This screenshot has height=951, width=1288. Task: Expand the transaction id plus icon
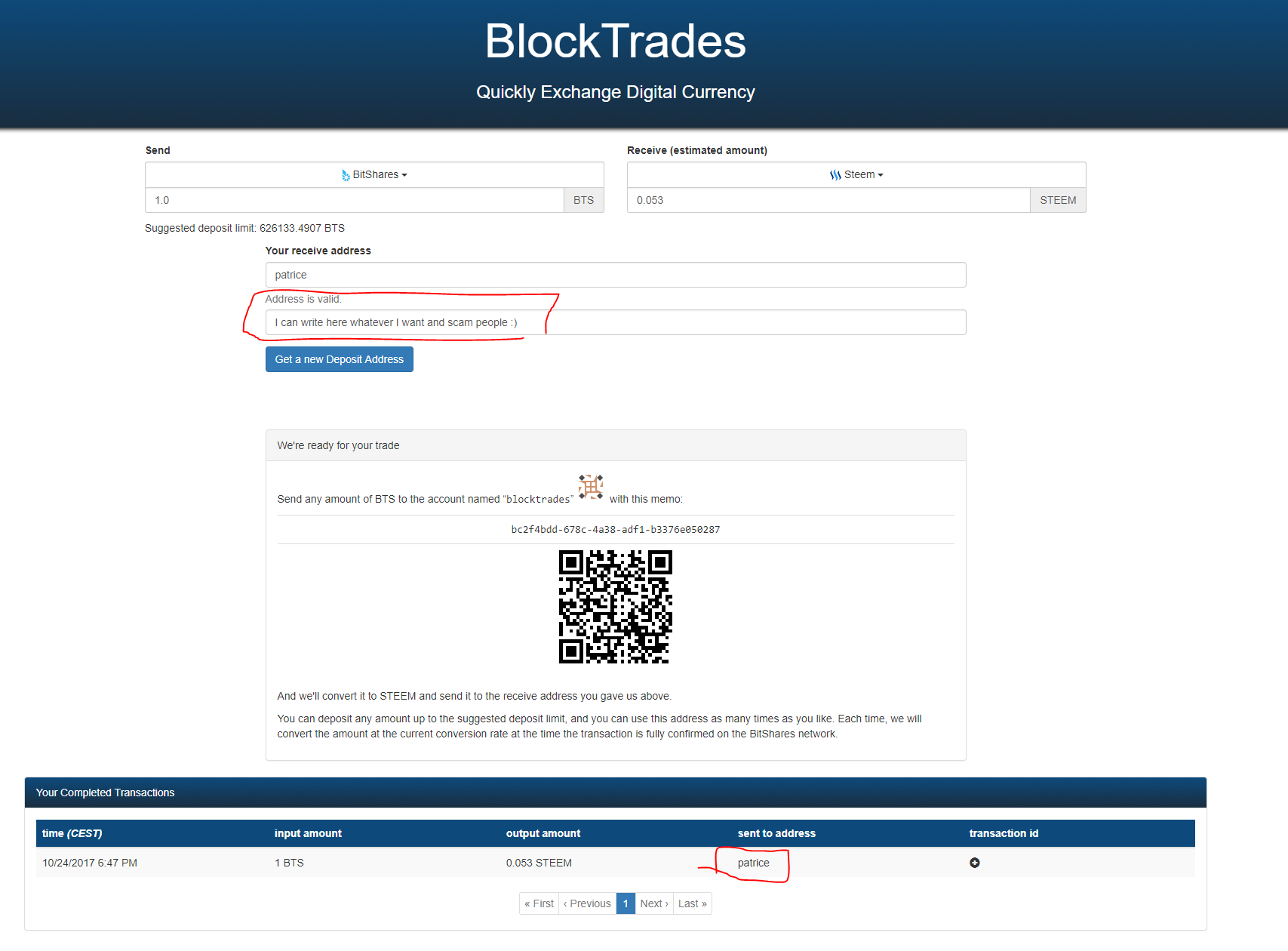[x=975, y=863]
